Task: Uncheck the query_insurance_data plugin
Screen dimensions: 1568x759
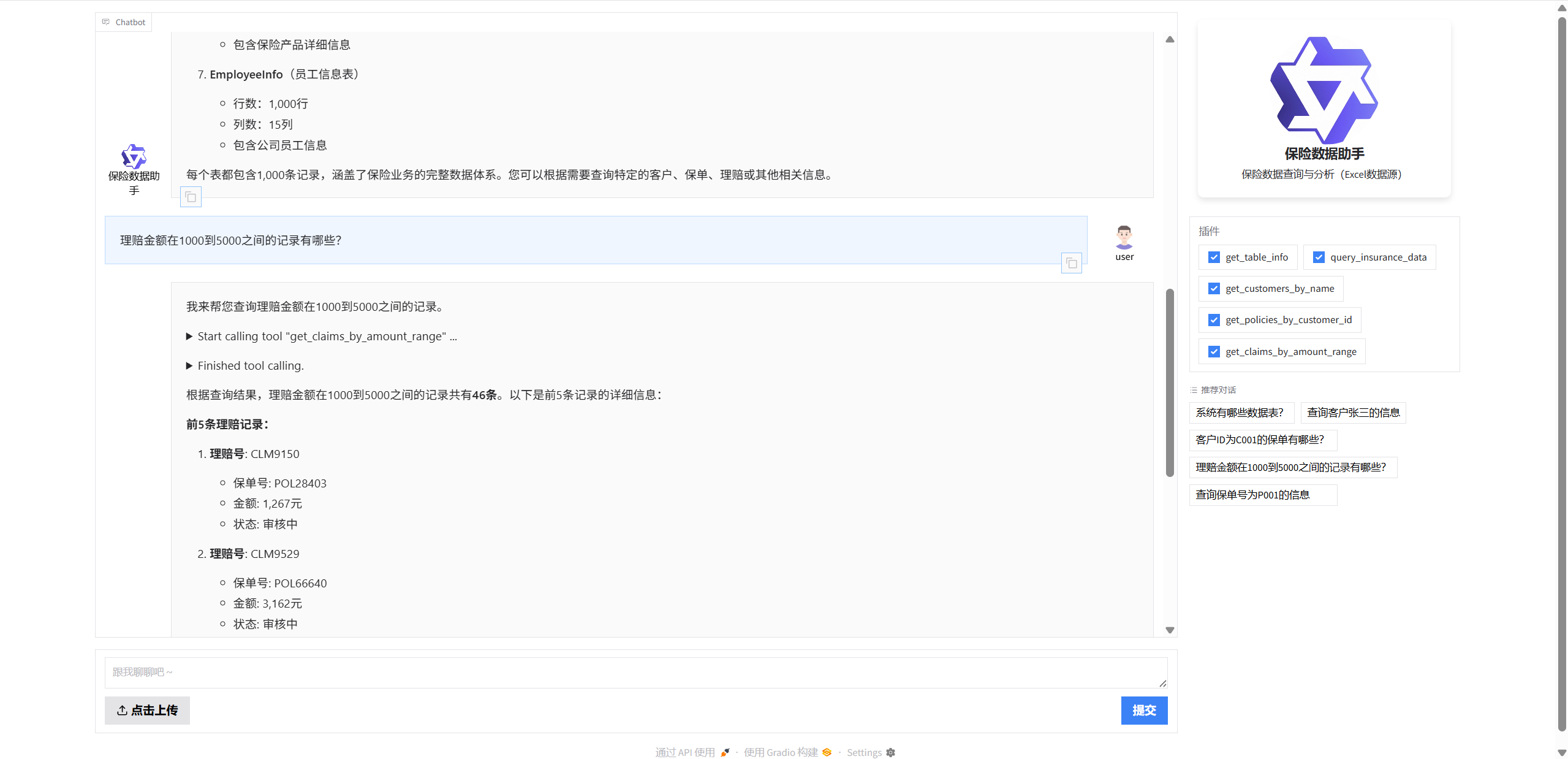Action: click(x=1319, y=257)
